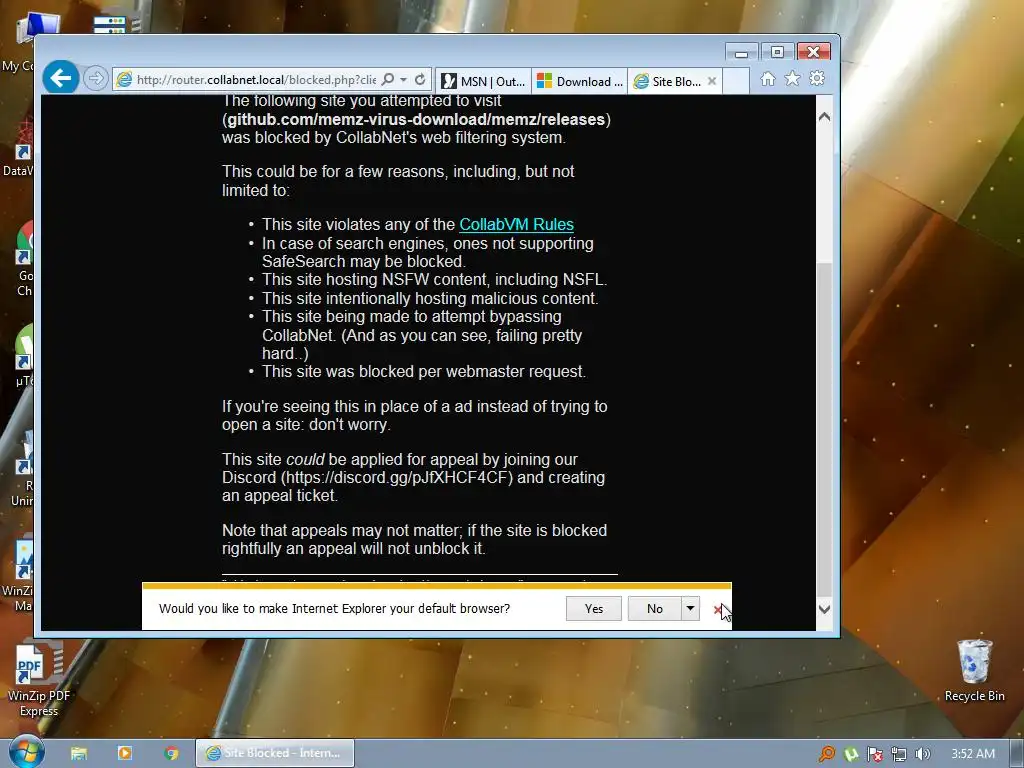Select the Google Chrome desktop shortcut

24,259
